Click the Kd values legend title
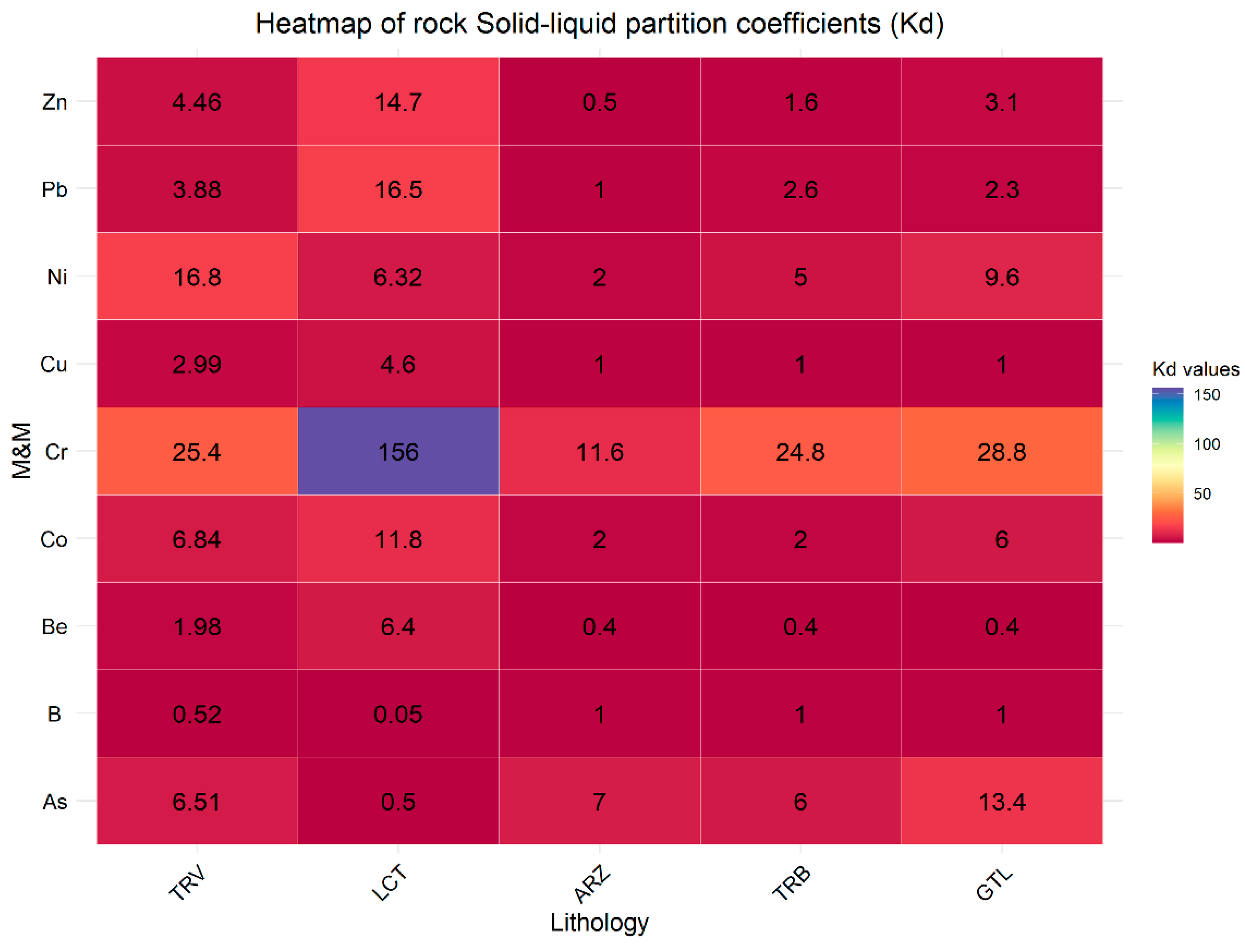The image size is (1245, 952). pos(1195,370)
